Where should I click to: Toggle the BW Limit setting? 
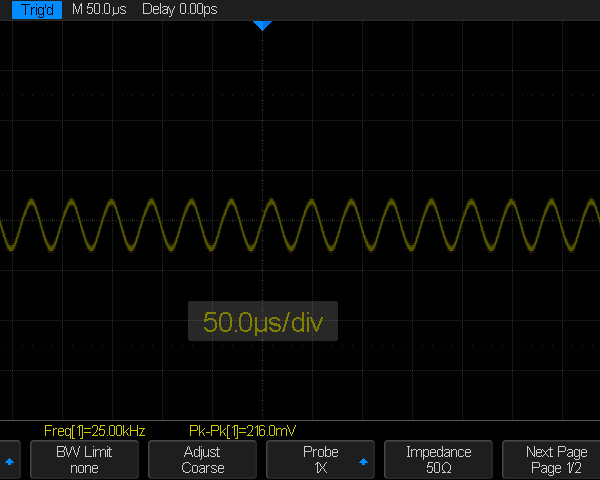coord(84,460)
